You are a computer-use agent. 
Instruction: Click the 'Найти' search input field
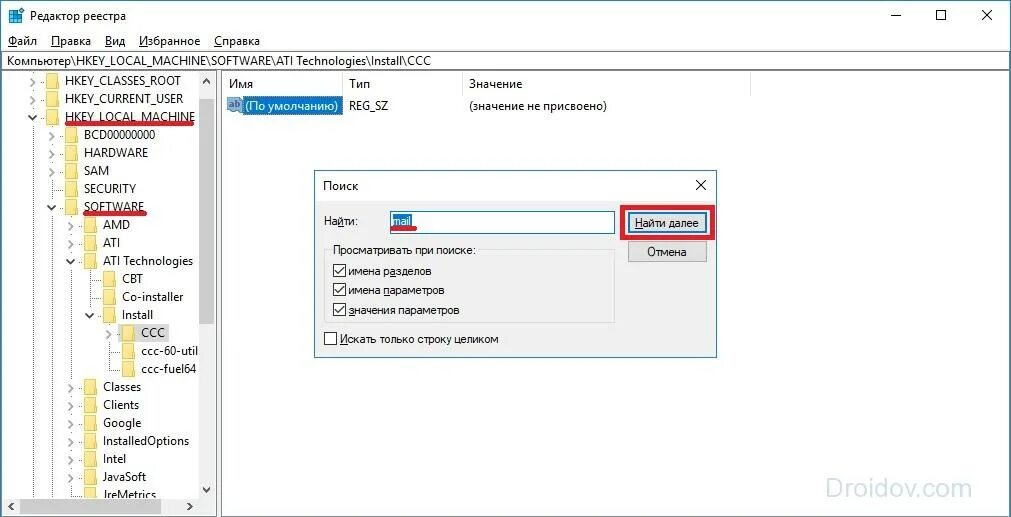coord(502,222)
